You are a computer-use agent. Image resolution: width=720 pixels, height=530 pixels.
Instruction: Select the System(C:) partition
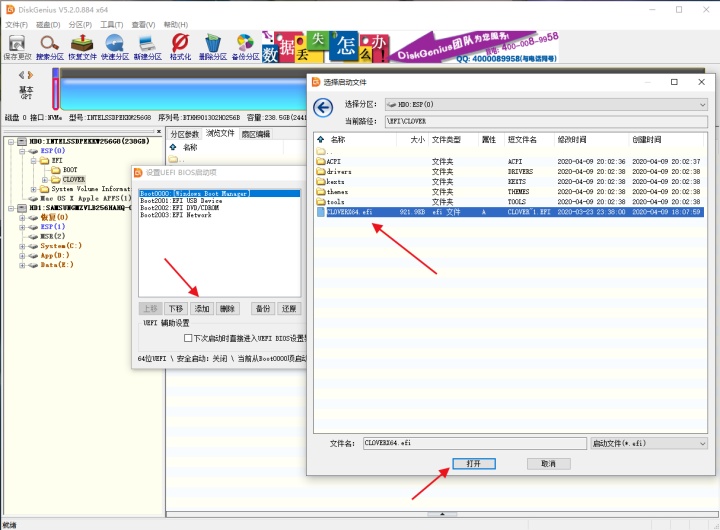(x=61, y=246)
